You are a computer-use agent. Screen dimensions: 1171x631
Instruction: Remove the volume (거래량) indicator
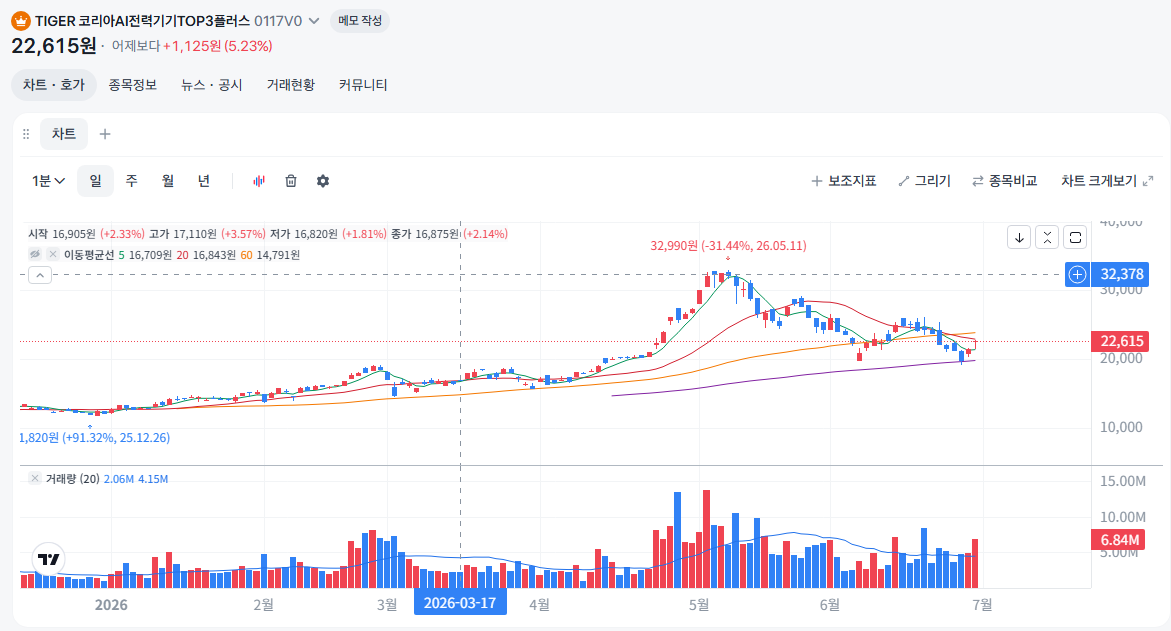(35, 479)
